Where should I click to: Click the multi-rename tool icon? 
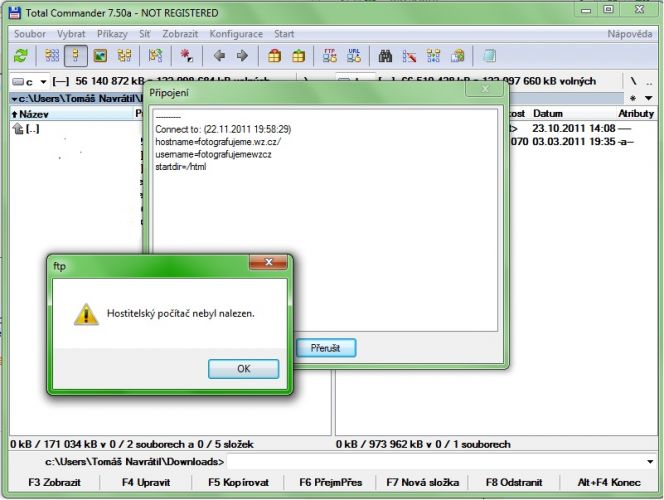(x=409, y=55)
